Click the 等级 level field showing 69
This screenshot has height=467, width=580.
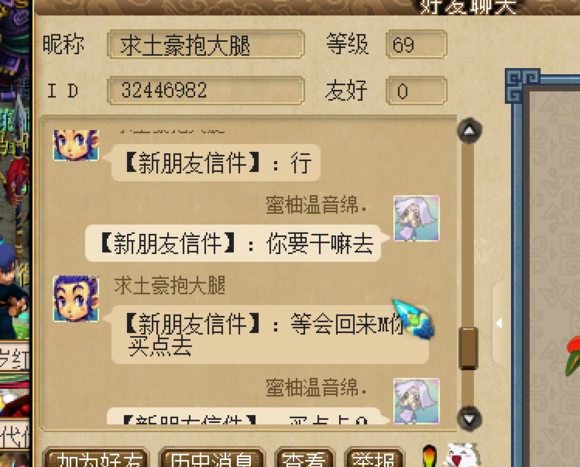(x=416, y=45)
